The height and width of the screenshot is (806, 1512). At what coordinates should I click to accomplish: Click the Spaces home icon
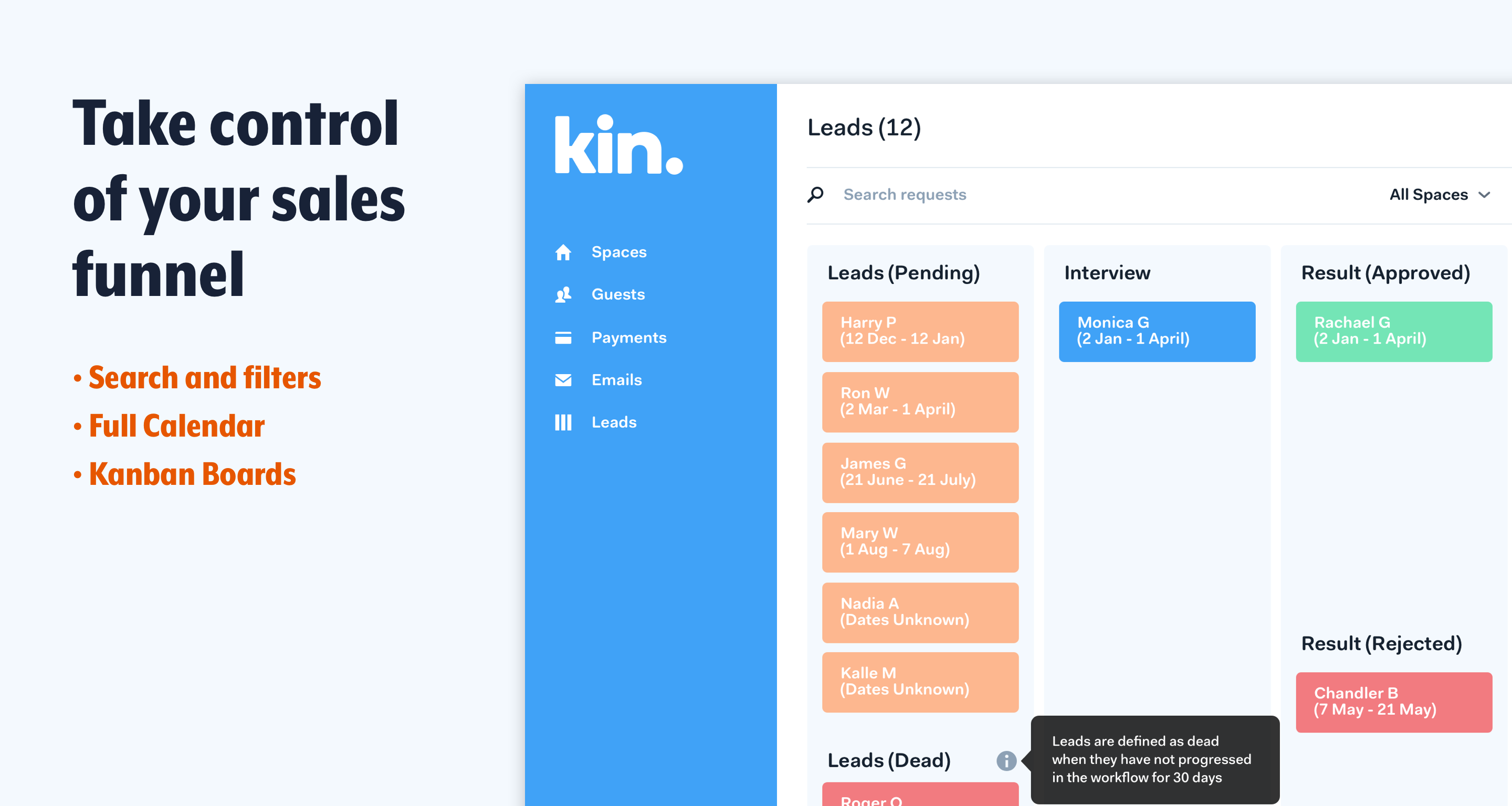563,252
